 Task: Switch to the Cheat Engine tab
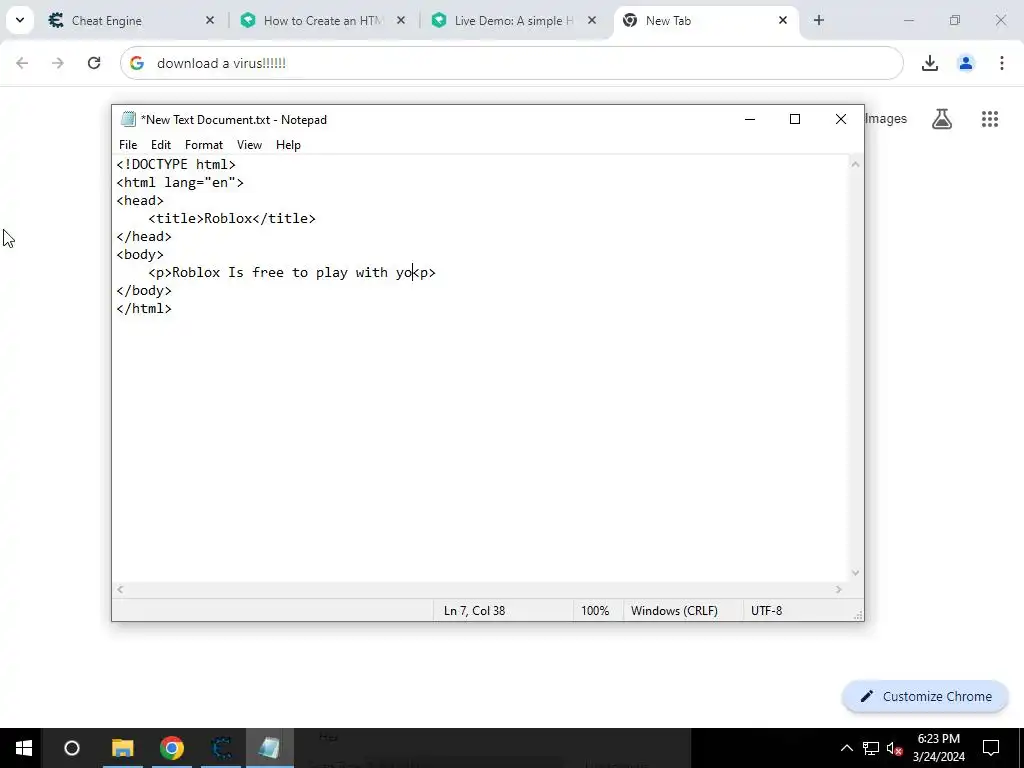pyautogui.click(x=131, y=21)
